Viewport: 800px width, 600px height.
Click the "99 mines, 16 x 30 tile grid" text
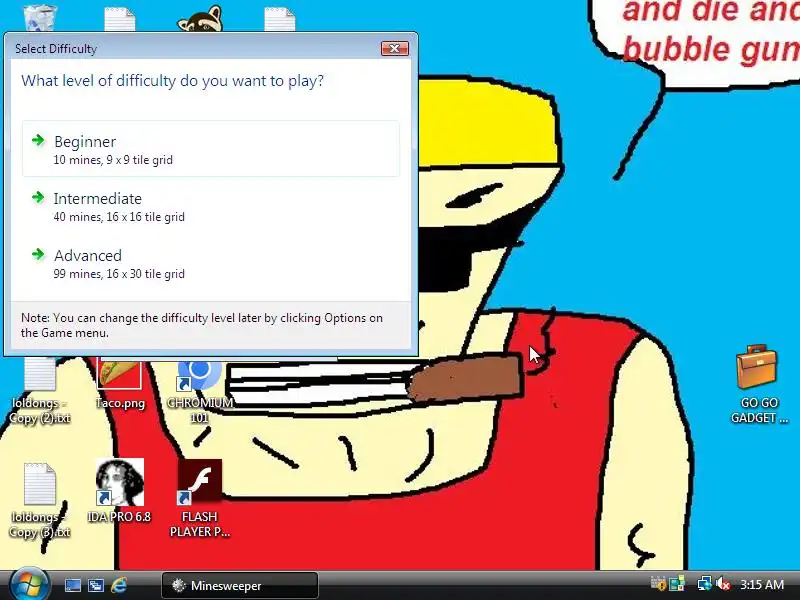(x=119, y=274)
